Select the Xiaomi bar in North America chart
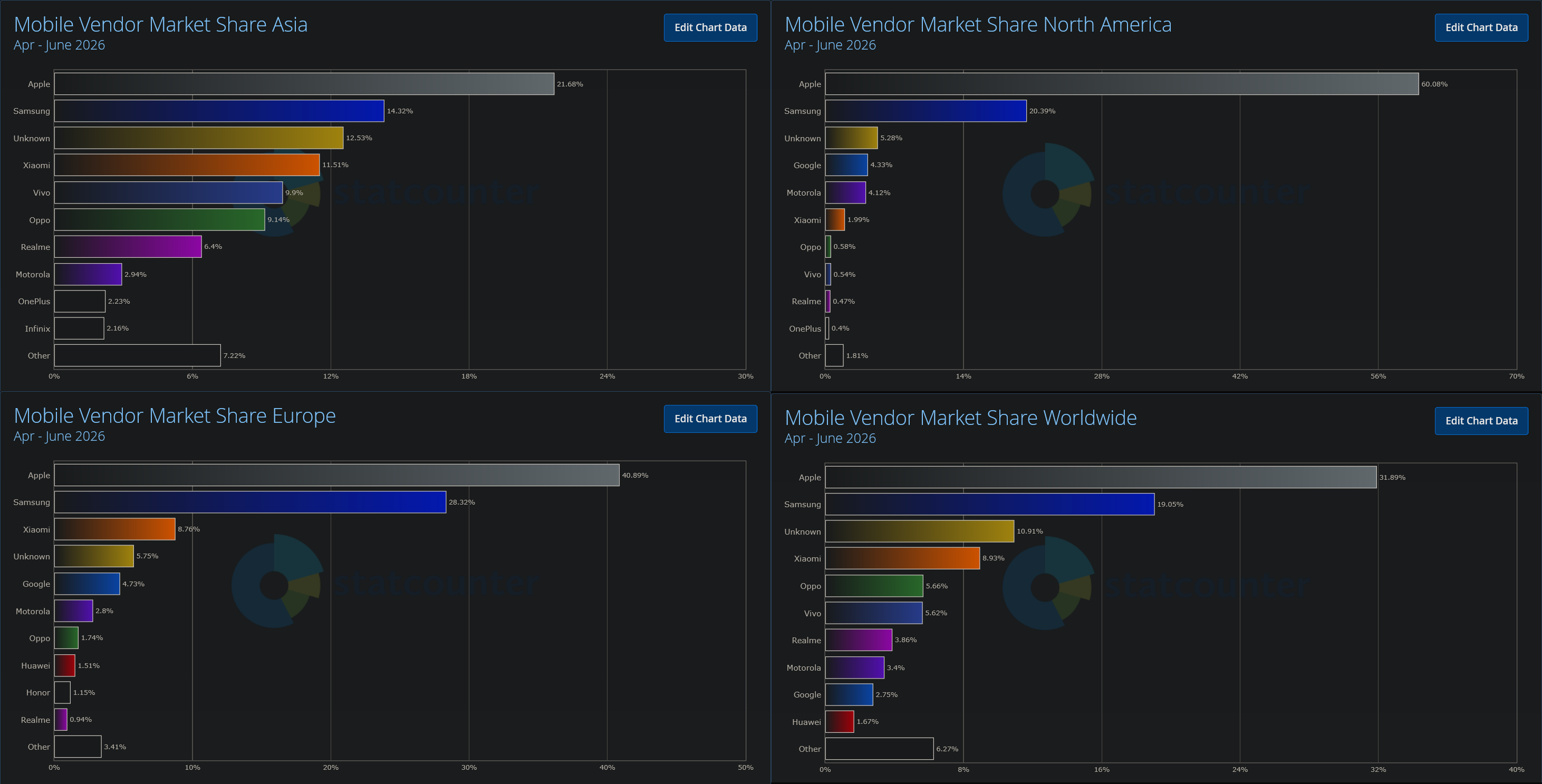The height and width of the screenshot is (784, 1542). click(x=835, y=220)
